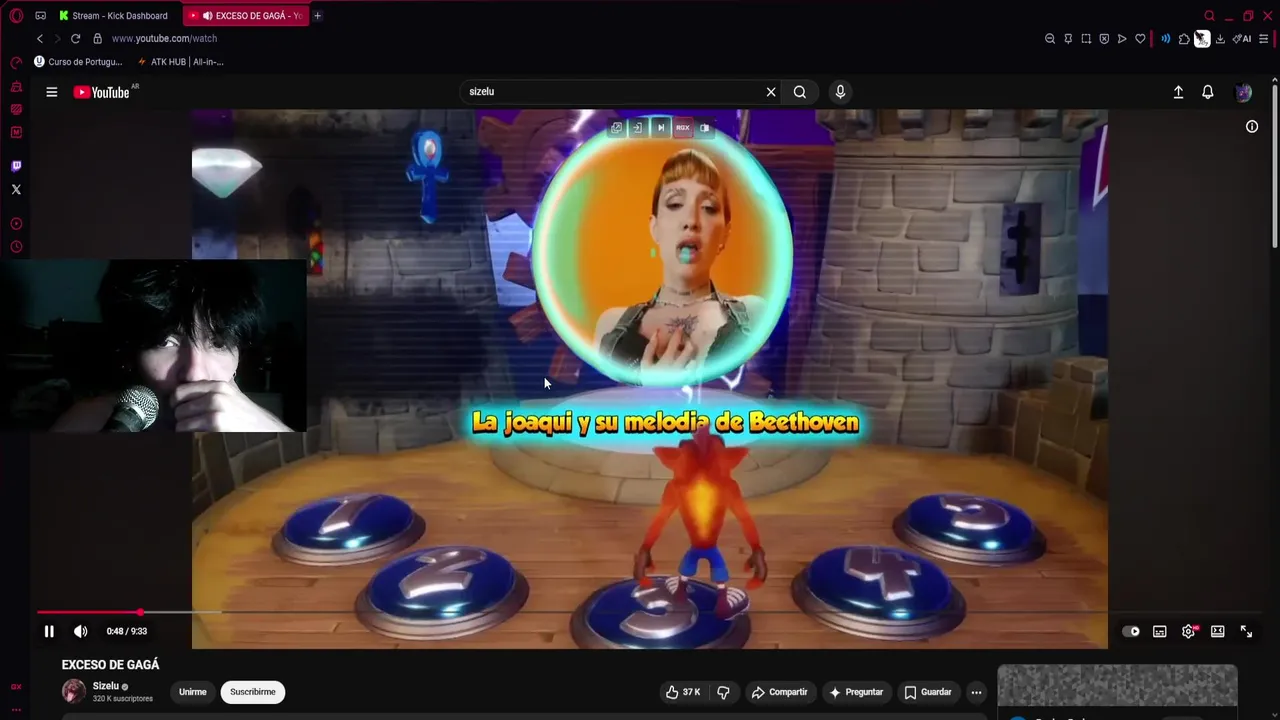1280x720 pixels.
Task: Click the Preguntar button
Action: tap(856, 692)
